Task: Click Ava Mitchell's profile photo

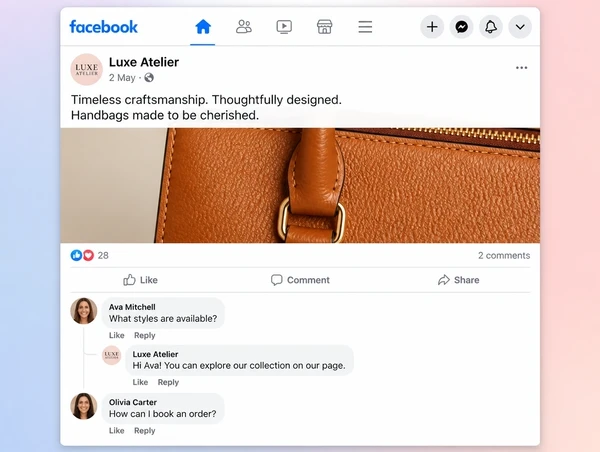Action: pos(84,311)
